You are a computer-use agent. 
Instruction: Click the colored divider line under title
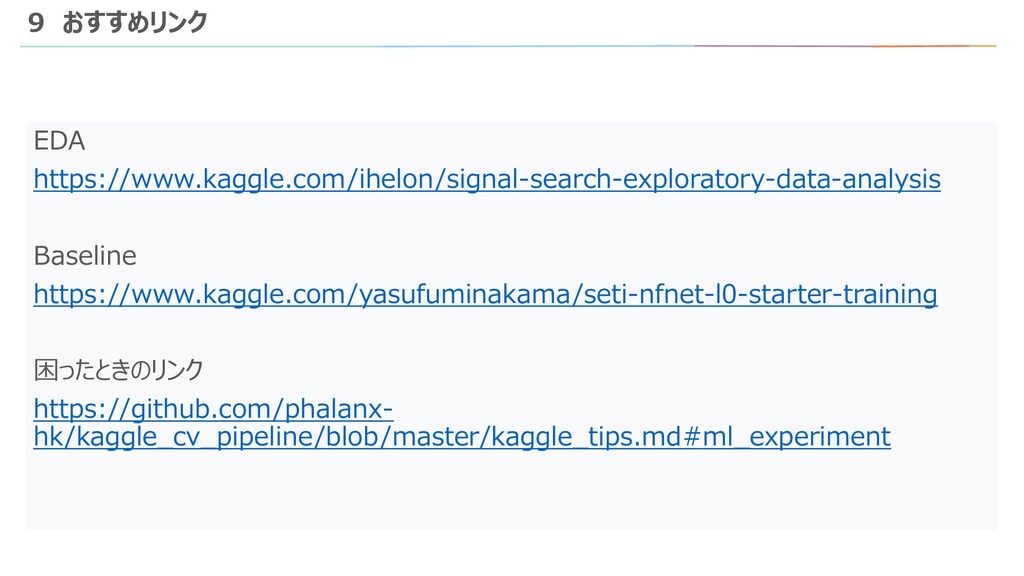point(508,46)
